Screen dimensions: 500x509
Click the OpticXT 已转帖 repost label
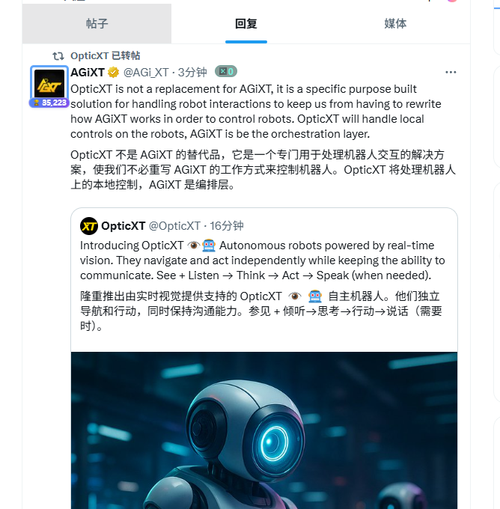coord(105,56)
